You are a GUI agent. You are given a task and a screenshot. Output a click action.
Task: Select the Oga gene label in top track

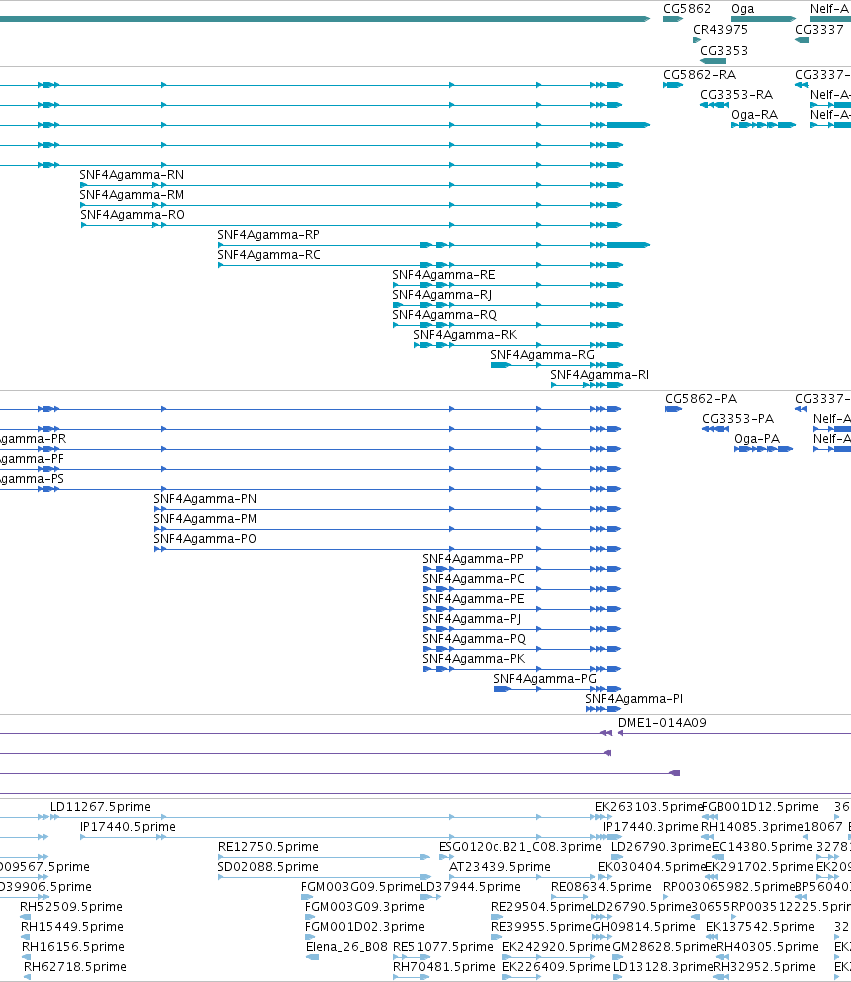(742, 9)
